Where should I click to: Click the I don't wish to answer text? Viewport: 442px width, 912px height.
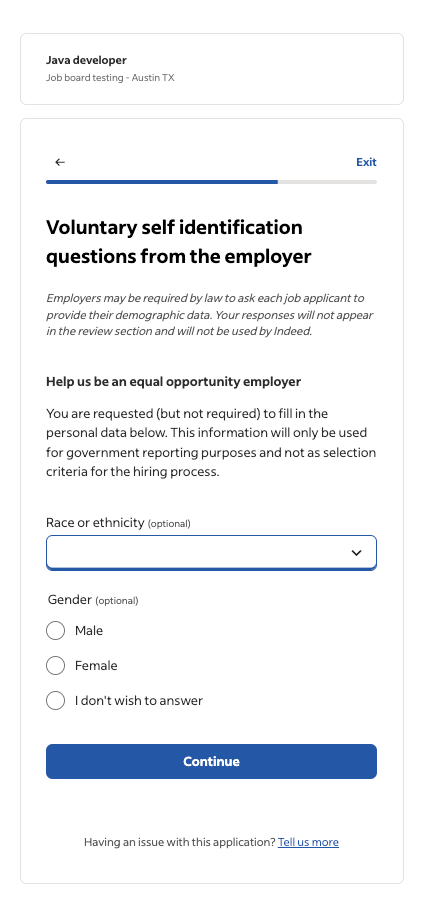point(139,700)
